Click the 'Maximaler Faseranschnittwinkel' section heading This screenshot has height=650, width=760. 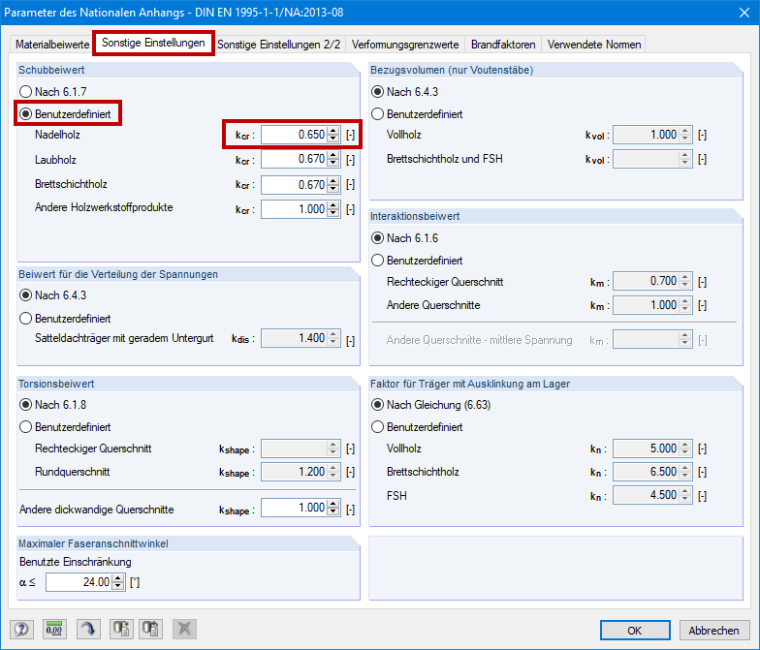(93, 543)
